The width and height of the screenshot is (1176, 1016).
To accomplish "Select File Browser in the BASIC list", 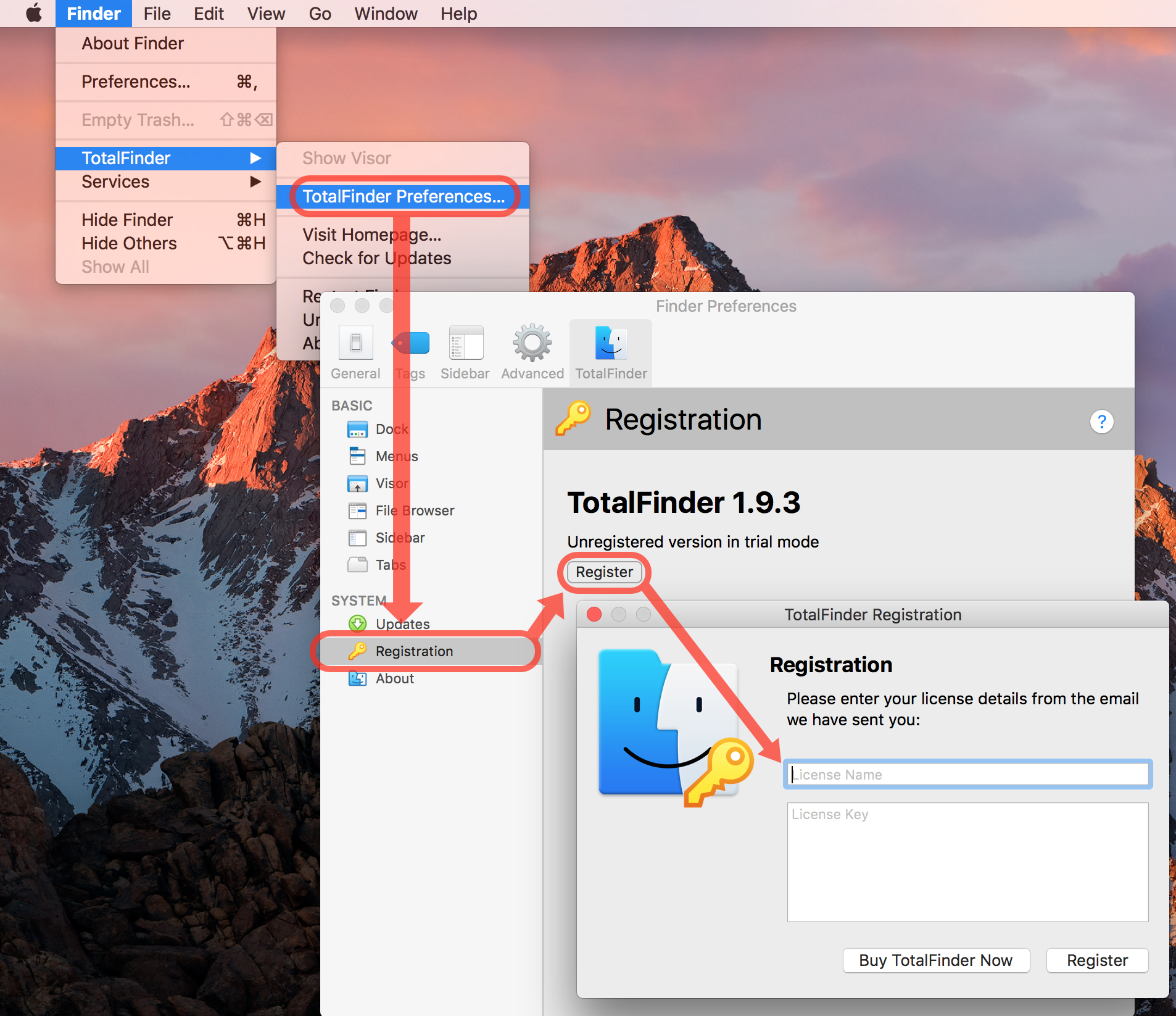I will [431, 510].
